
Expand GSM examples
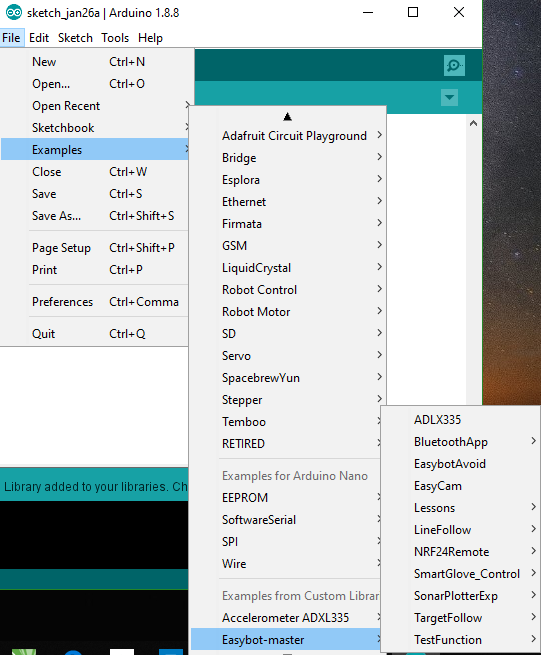click(288, 246)
